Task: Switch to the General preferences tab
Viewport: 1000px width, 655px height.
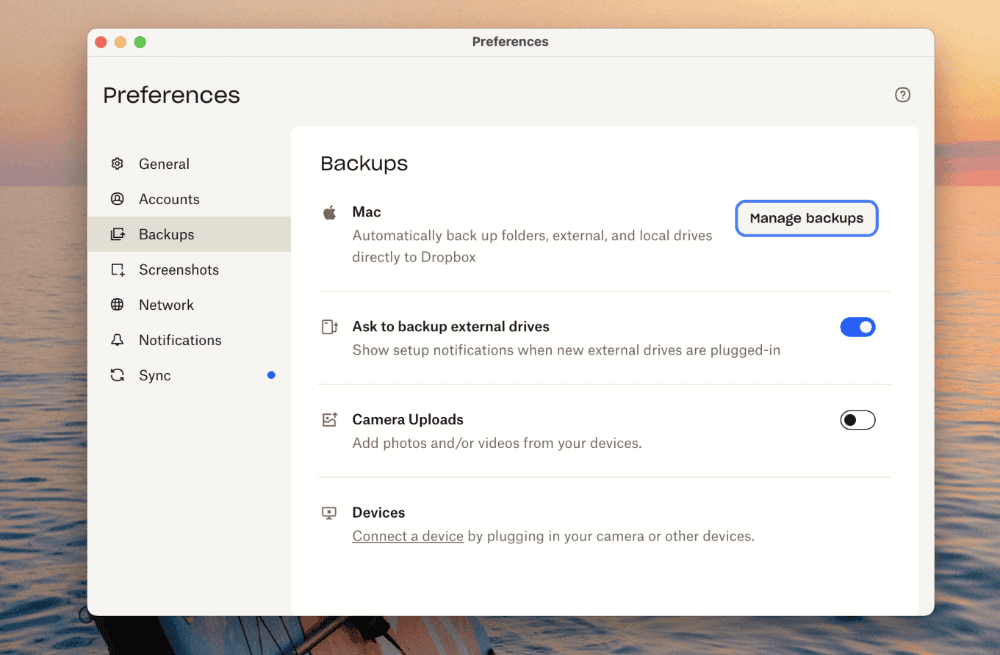Action: (164, 164)
